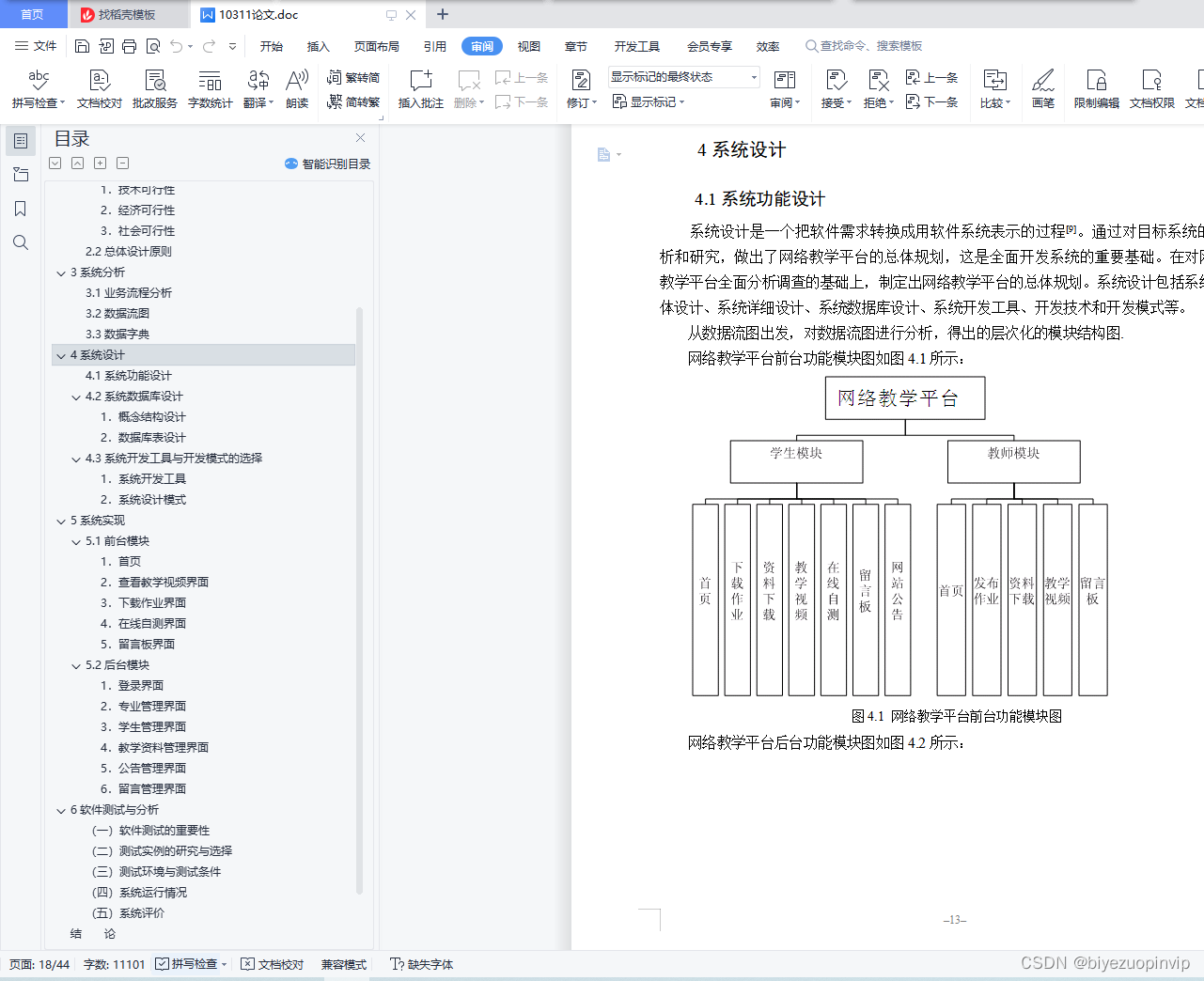Open the 显示标记 dropdown
This screenshot has width=1204, height=981.
point(649,101)
